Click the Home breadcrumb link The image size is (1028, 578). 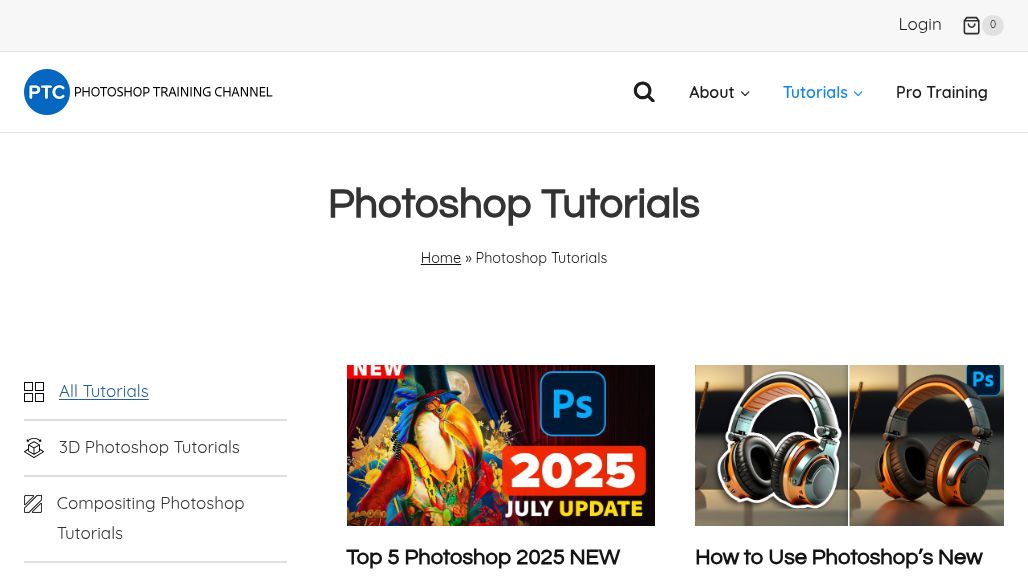(441, 258)
